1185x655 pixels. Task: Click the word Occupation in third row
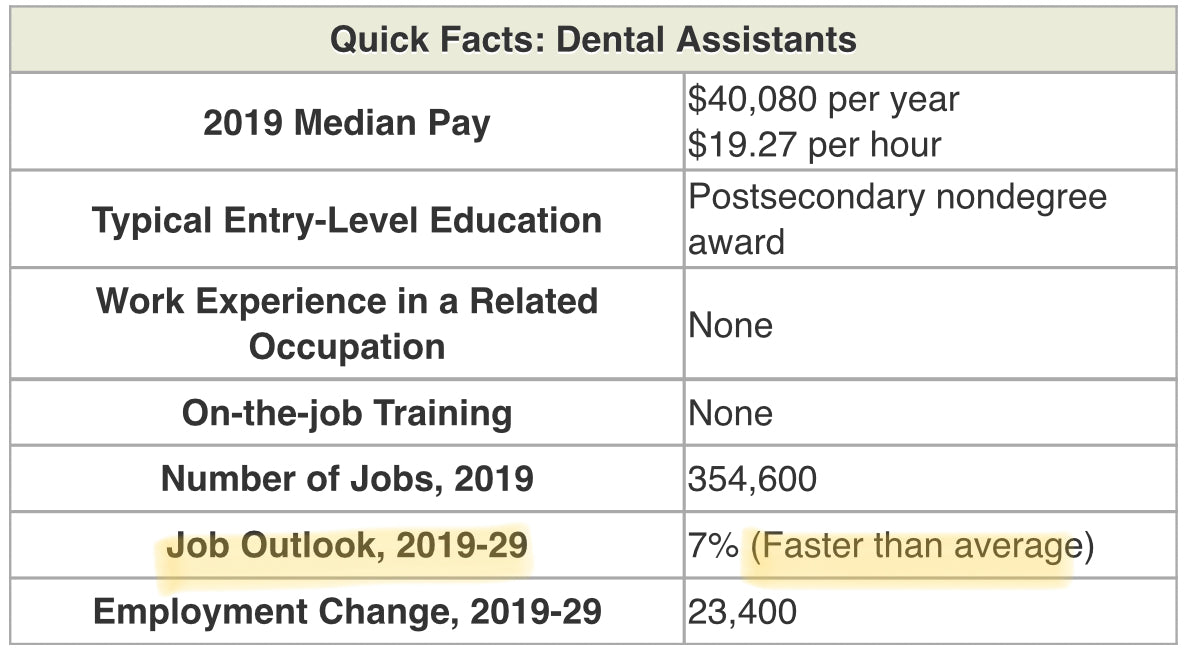tap(347, 348)
